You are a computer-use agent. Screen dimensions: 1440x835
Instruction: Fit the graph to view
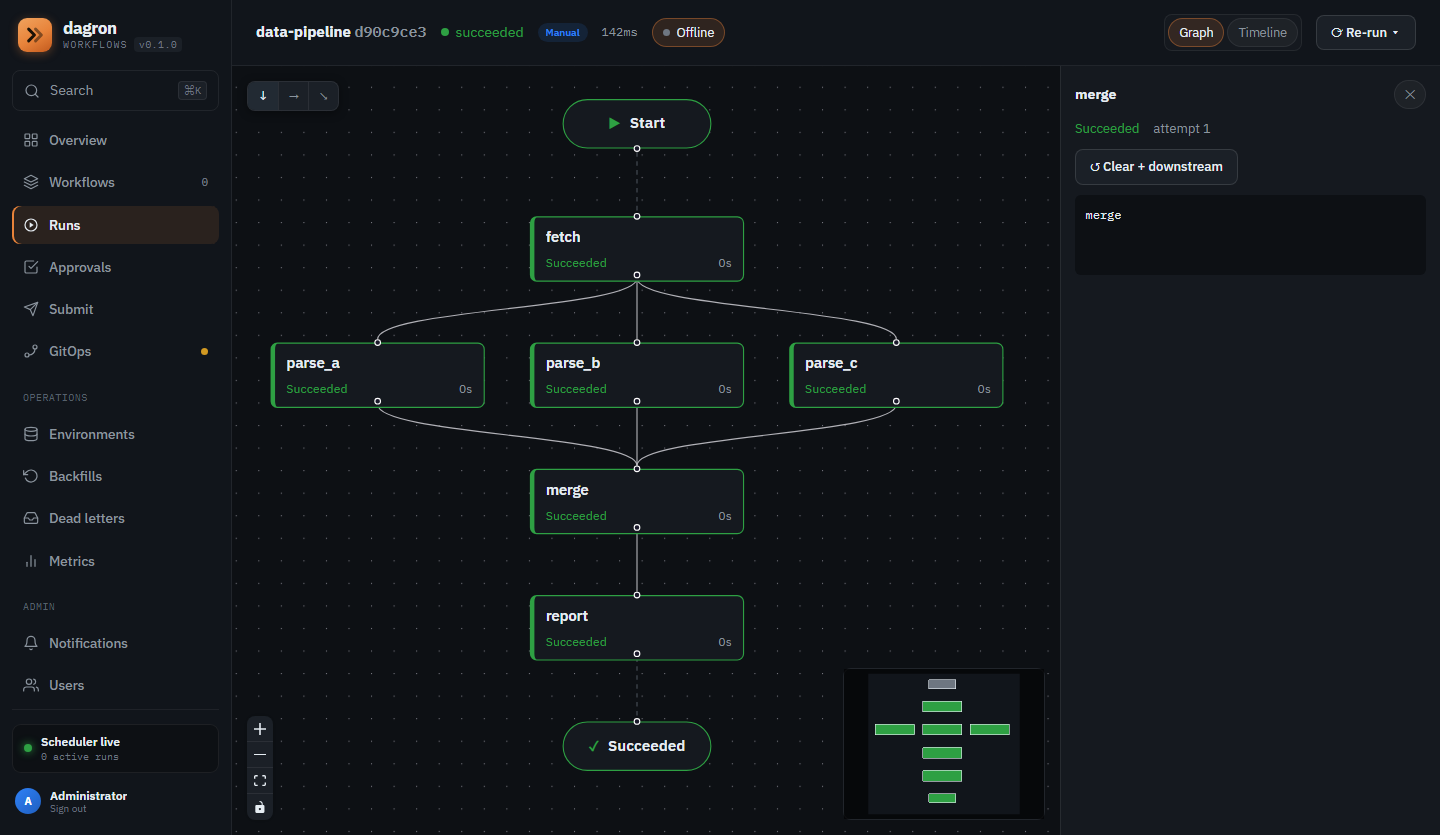click(260, 781)
